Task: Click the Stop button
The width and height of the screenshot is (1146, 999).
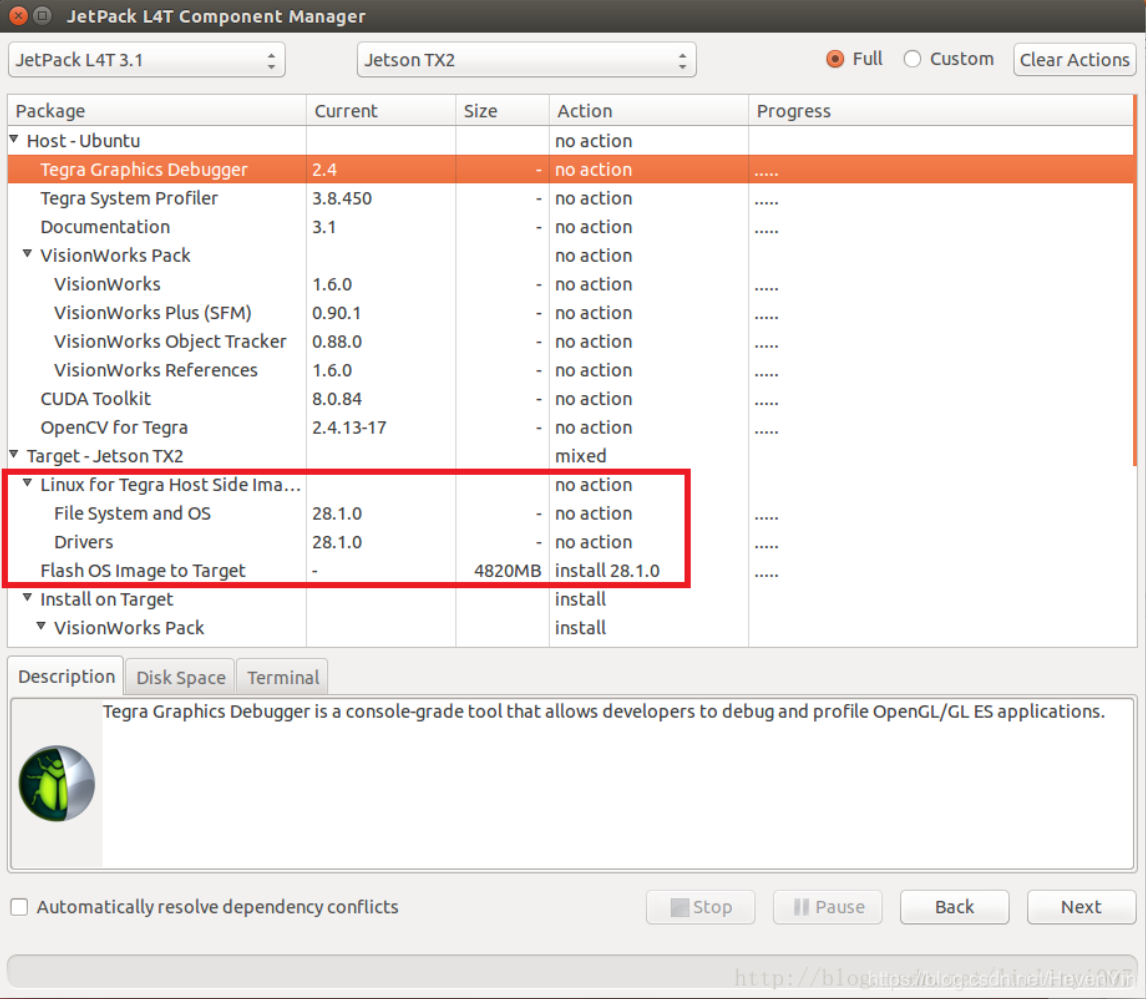Action: pyautogui.click(x=700, y=907)
